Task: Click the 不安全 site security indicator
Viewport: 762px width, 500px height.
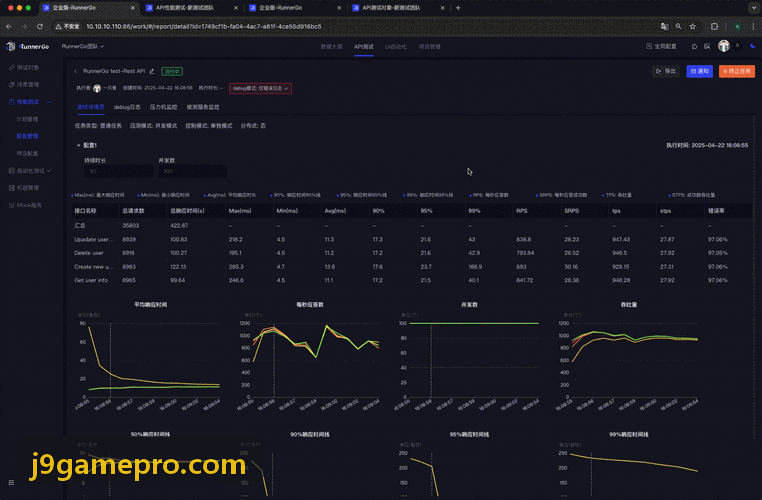Action: tap(67, 27)
